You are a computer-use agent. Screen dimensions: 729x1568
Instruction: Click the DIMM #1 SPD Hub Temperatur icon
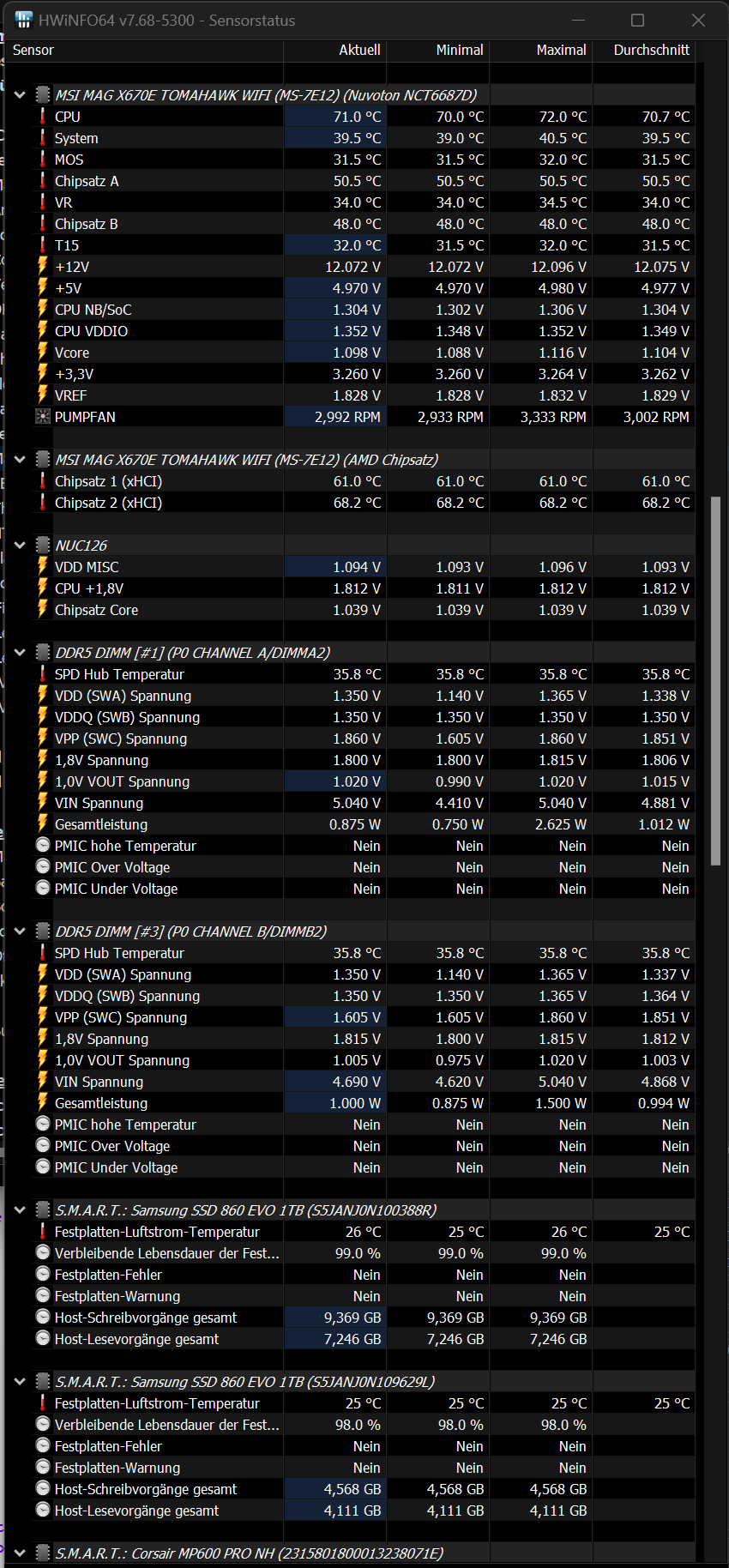point(43,674)
